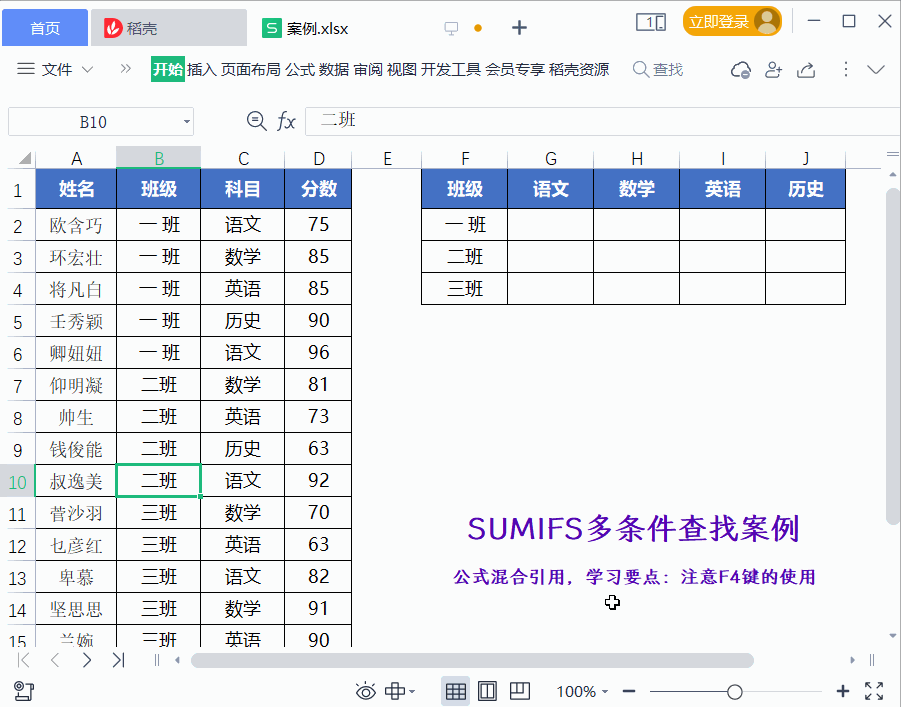Click the 三班 cell in summary table
The width and height of the screenshot is (901, 707).
click(464, 289)
